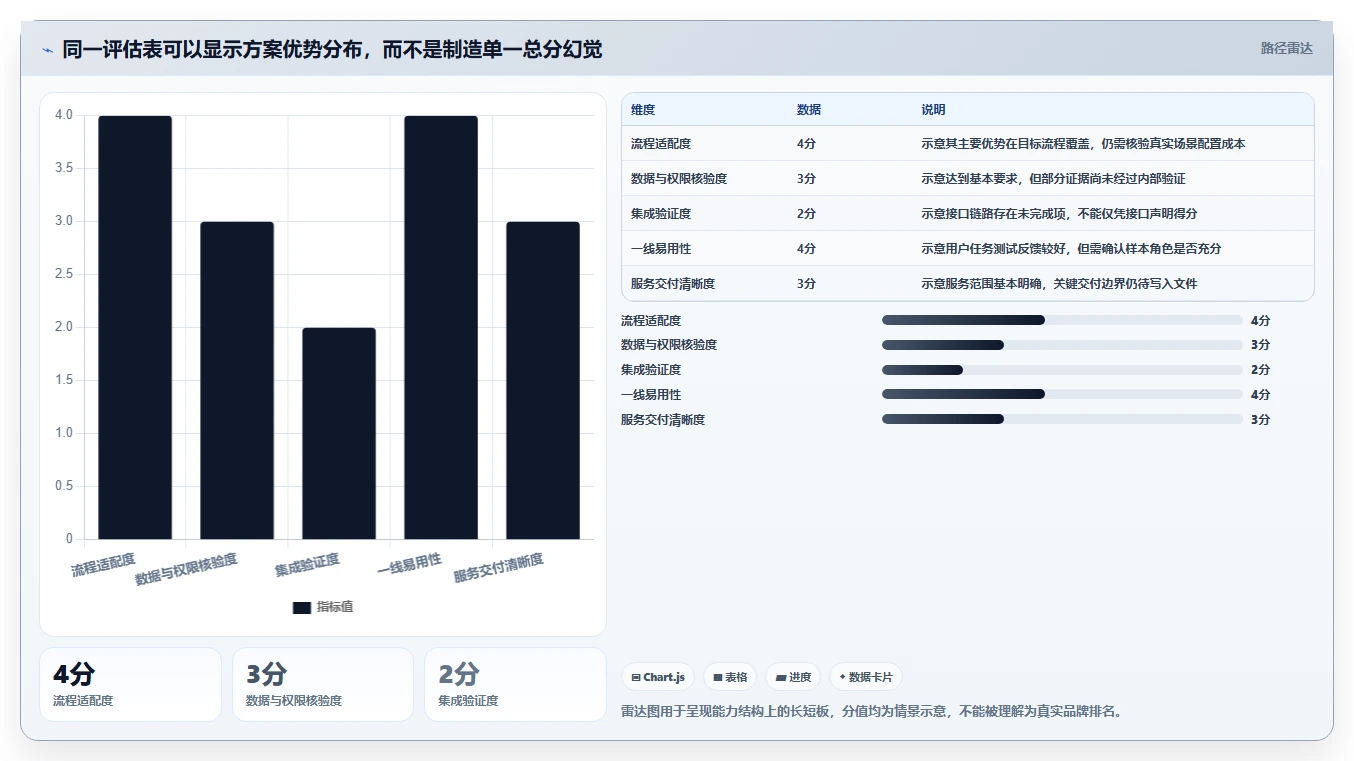Open the 2分 集成验证度 data card

point(515,684)
